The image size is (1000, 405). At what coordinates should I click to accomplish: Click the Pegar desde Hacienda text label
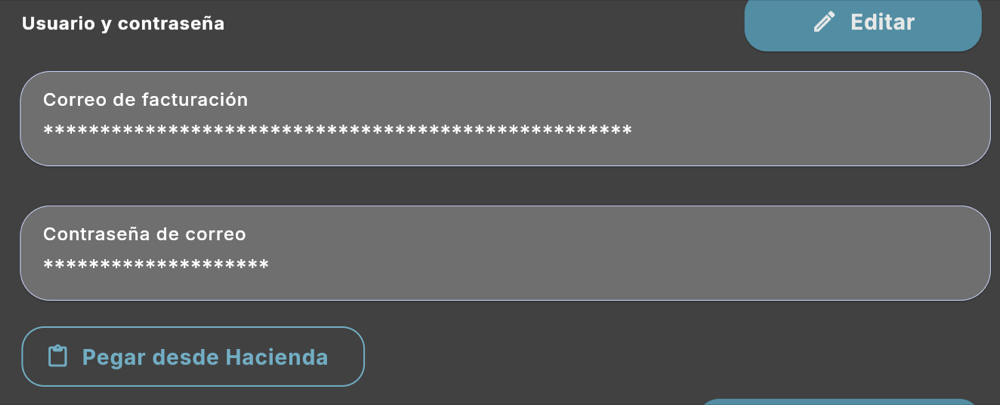[205, 357]
